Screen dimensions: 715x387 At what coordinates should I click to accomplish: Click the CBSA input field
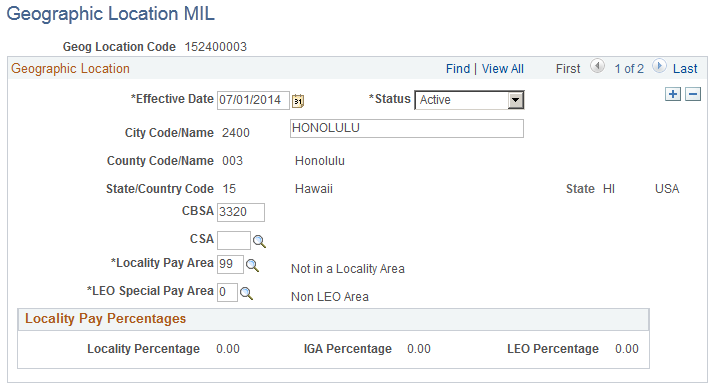241,212
